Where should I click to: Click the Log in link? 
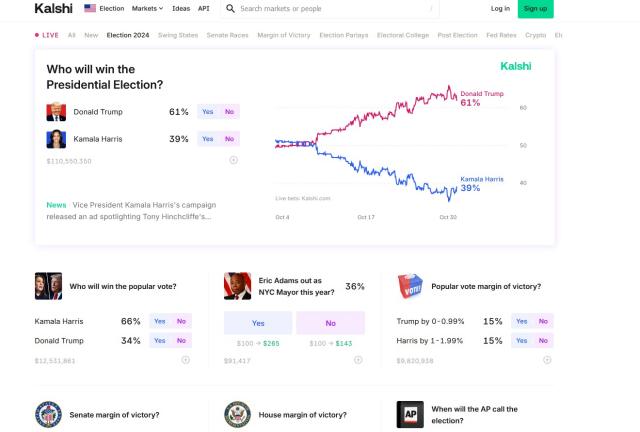point(500,8)
